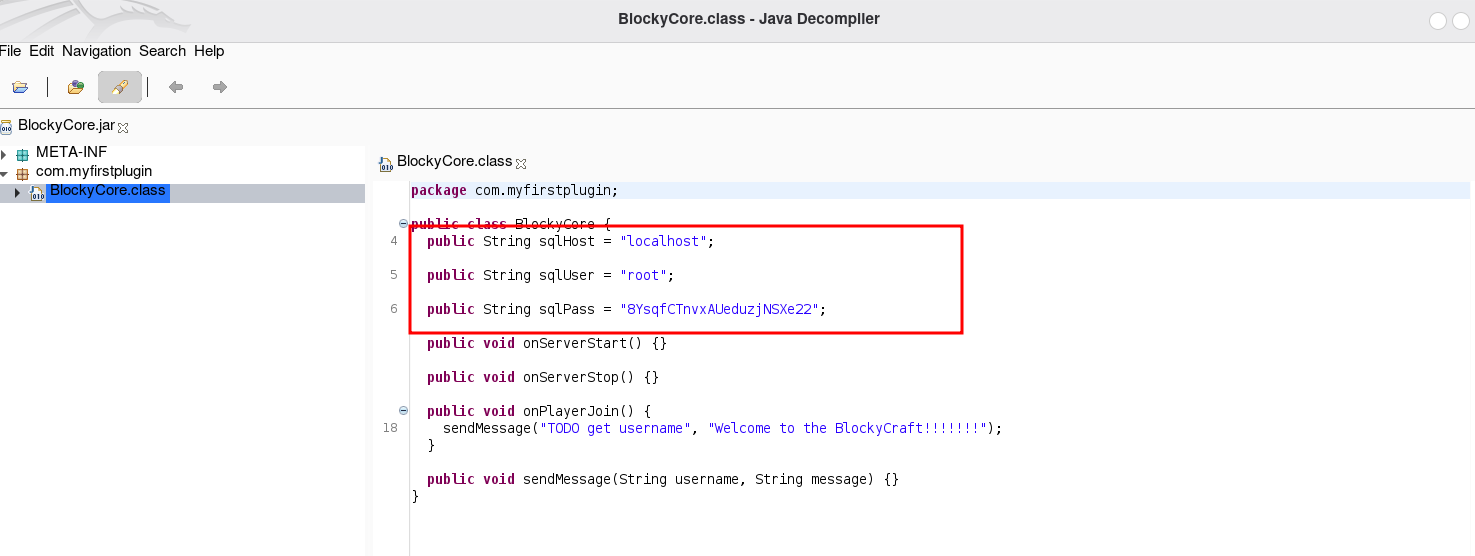This screenshot has width=1475, height=556.
Task: Expand the BlockyCore.class tree node
Action: pyautogui.click(x=17, y=193)
